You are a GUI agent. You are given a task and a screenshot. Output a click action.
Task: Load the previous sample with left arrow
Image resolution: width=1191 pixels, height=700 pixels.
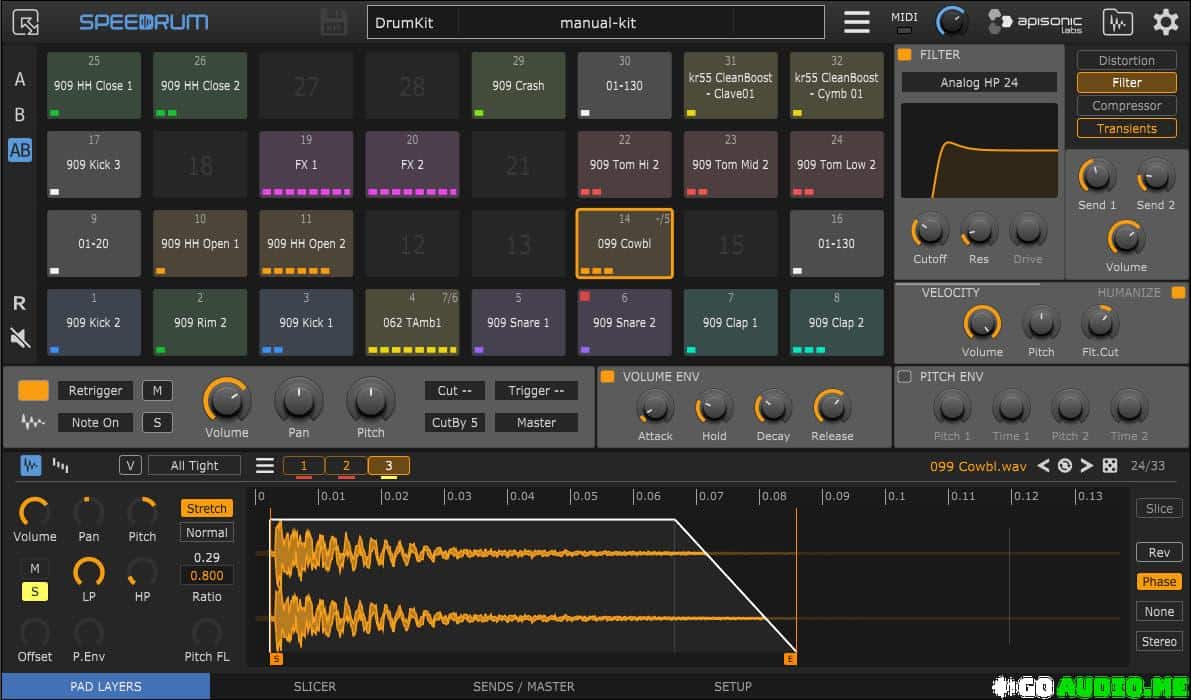point(1043,465)
